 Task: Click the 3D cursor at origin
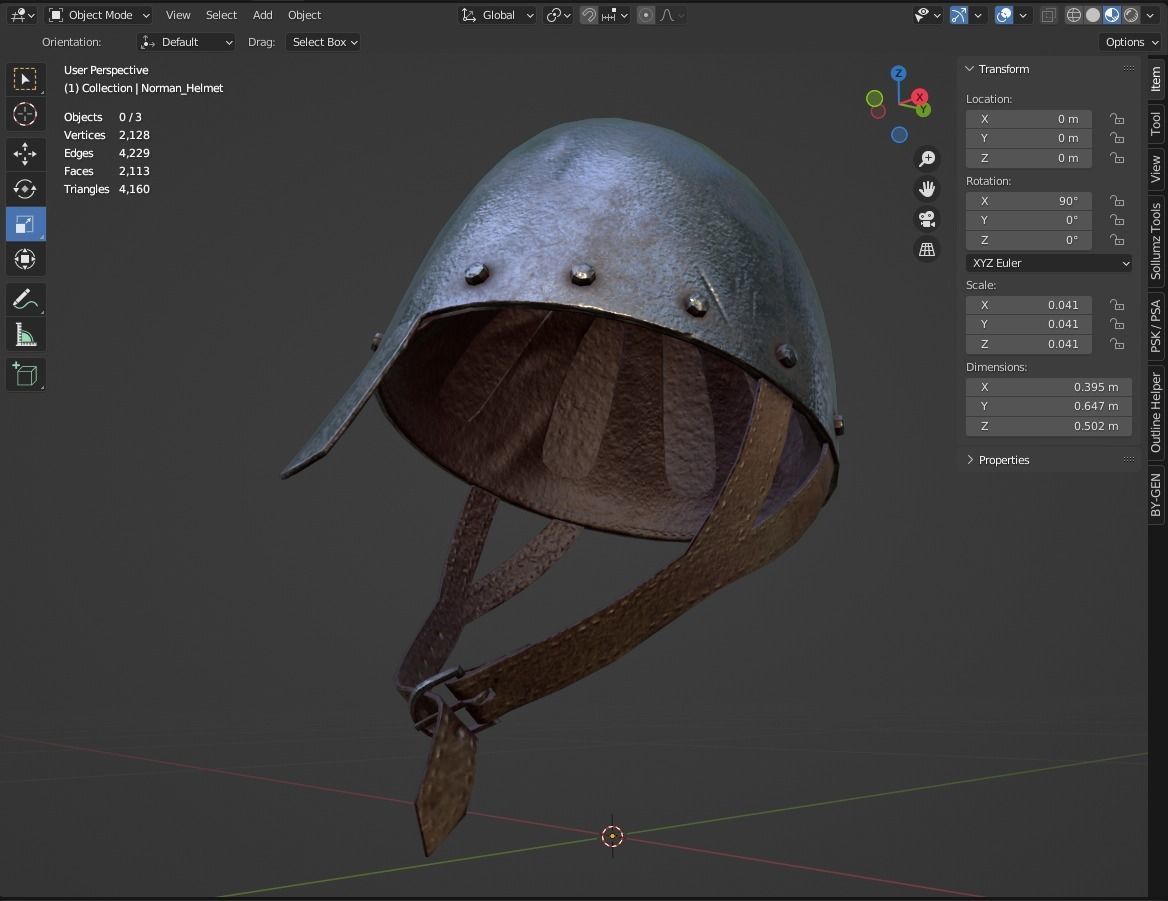(x=612, y=836)
